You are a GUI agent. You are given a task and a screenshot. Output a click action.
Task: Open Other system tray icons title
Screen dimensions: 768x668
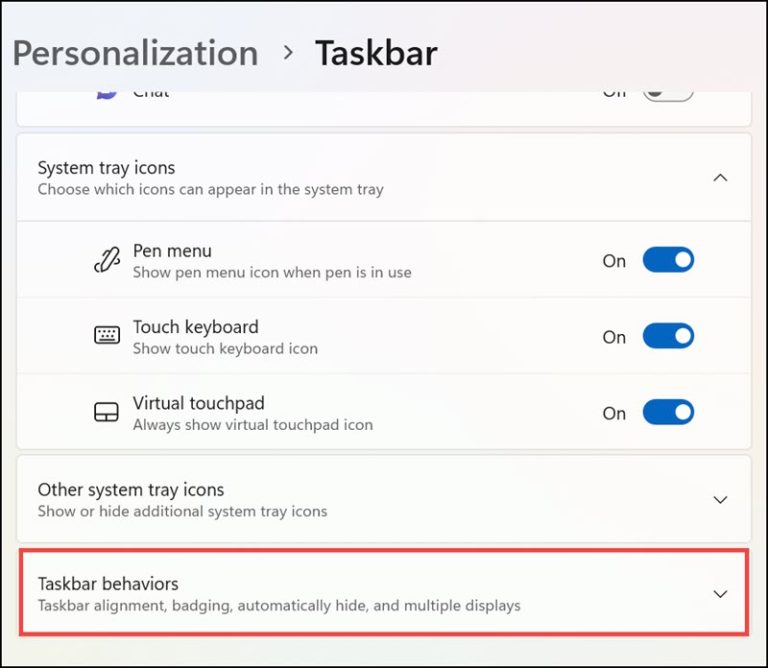tap(130, 490)
